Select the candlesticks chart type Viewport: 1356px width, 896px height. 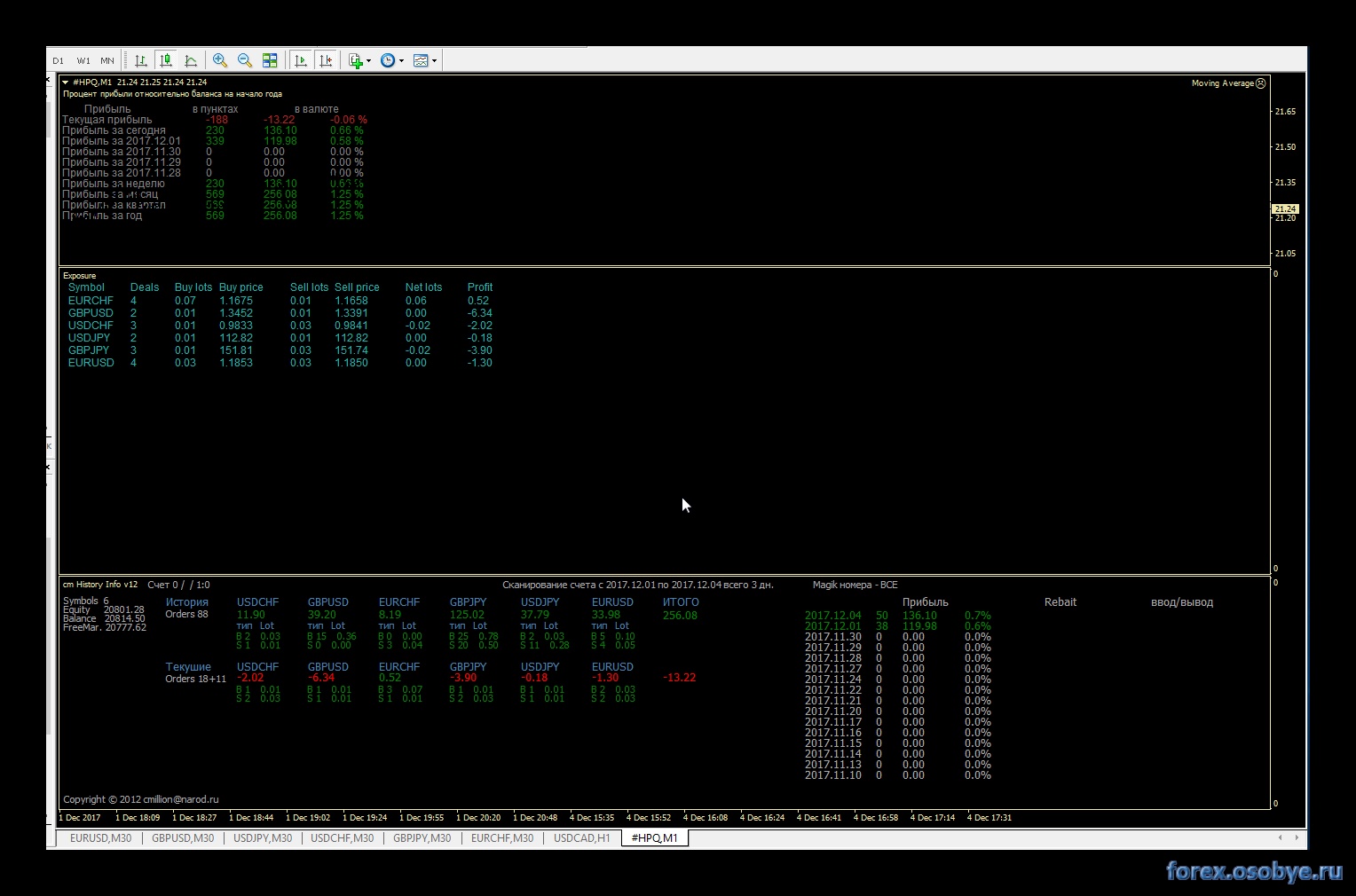coord(166,60)
